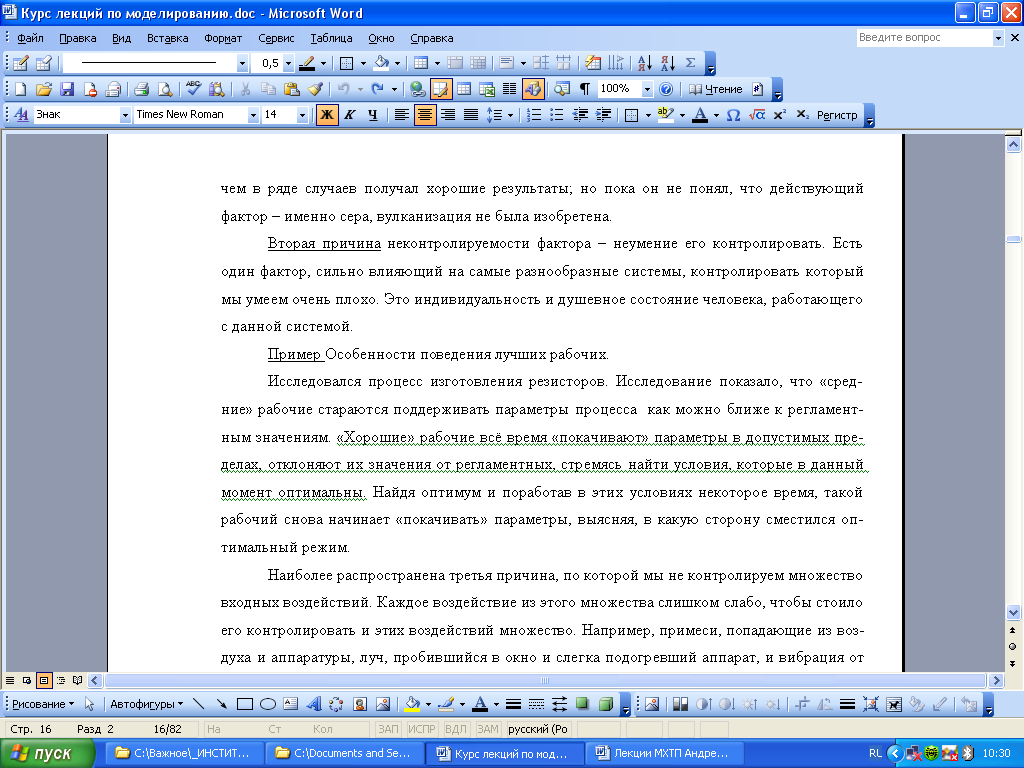Toggle Underline formatting (Ч)
The height and width of the screenshot is (768, 1024).
tap(373, 115)
